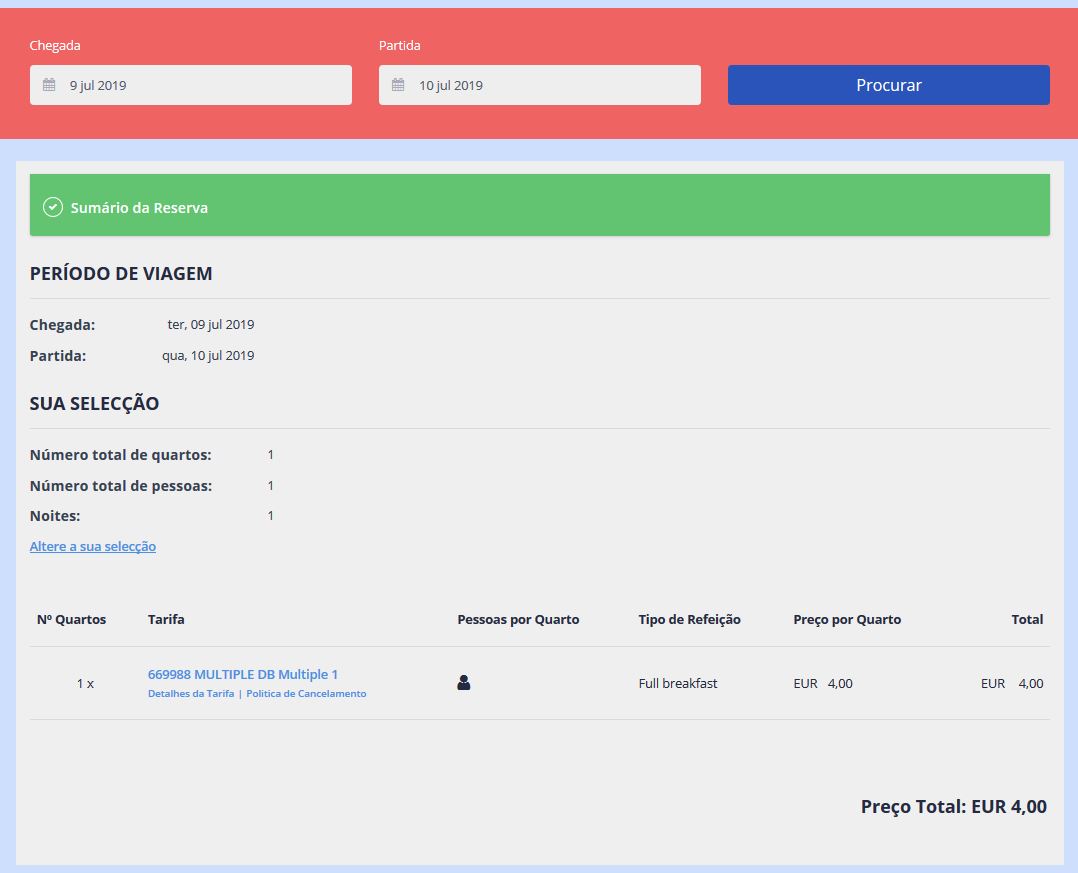
Task: Click the Tipo de Refeição column header
Action: click(x=689, y=619)
